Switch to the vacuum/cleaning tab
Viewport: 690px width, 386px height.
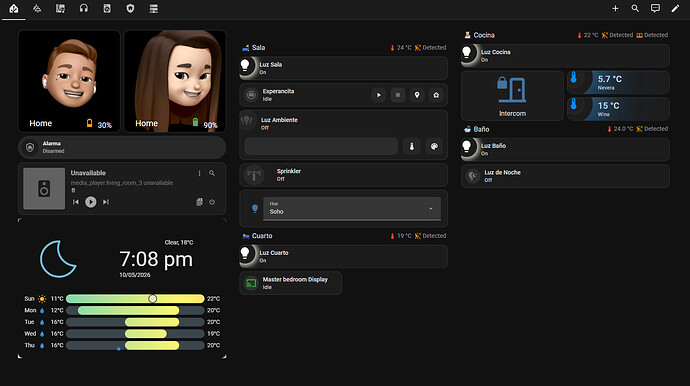coord(37,8)
